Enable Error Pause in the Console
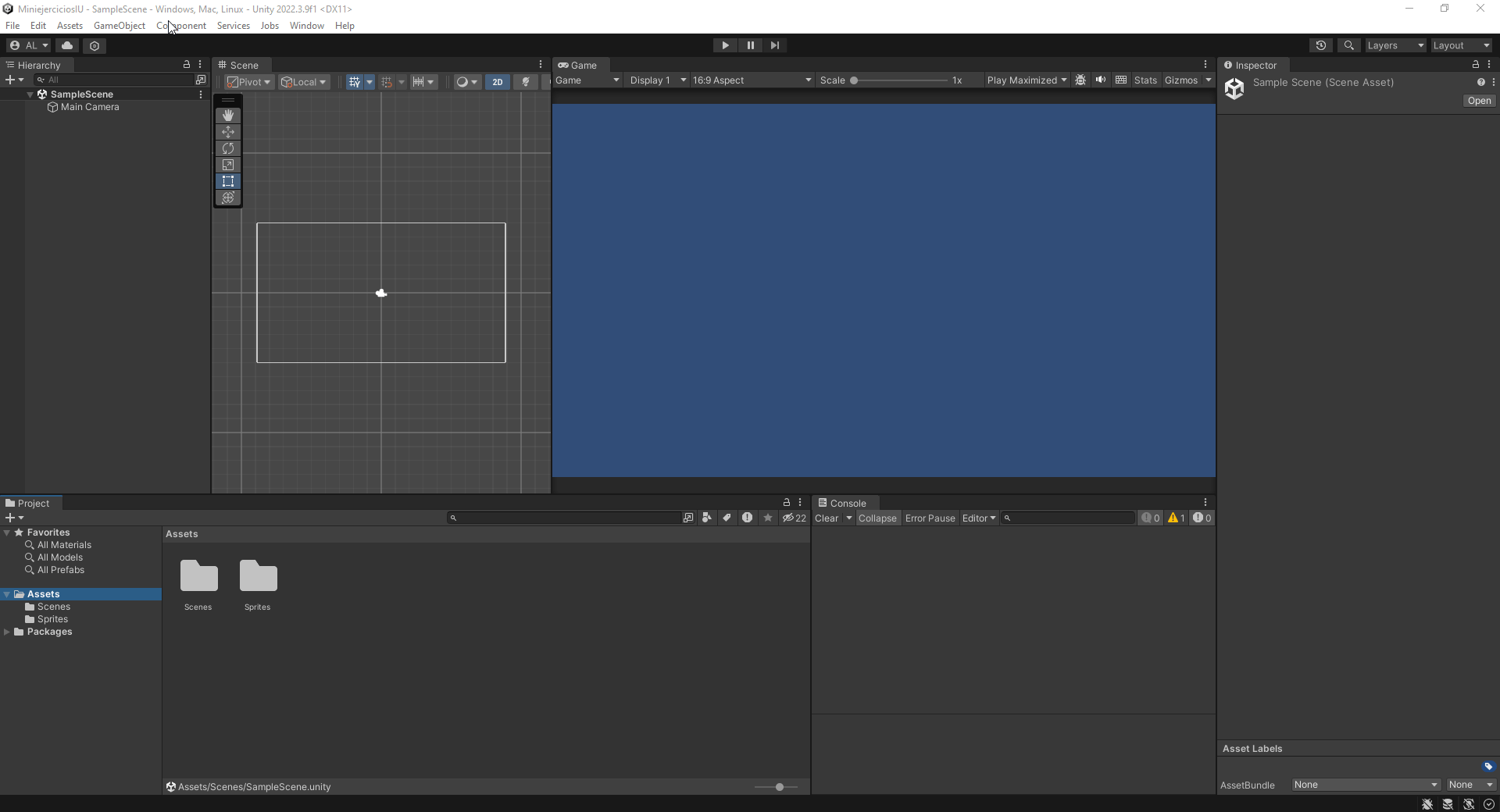 930,518
